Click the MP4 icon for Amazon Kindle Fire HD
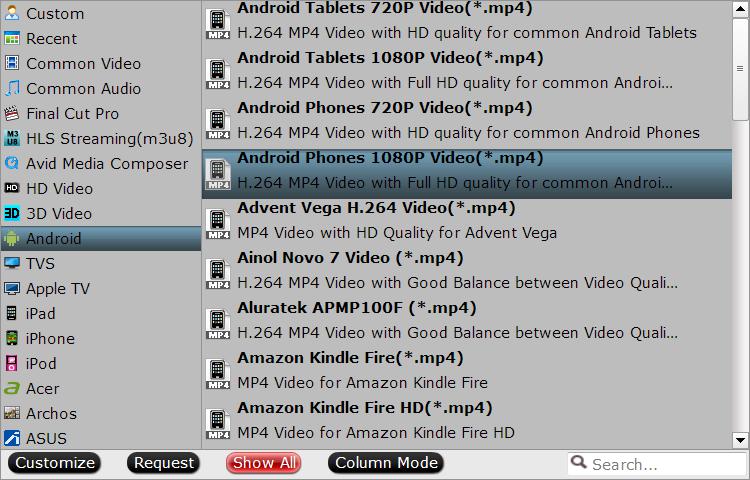750x480 pixels. pyautogui.click(x=218, y=423)
